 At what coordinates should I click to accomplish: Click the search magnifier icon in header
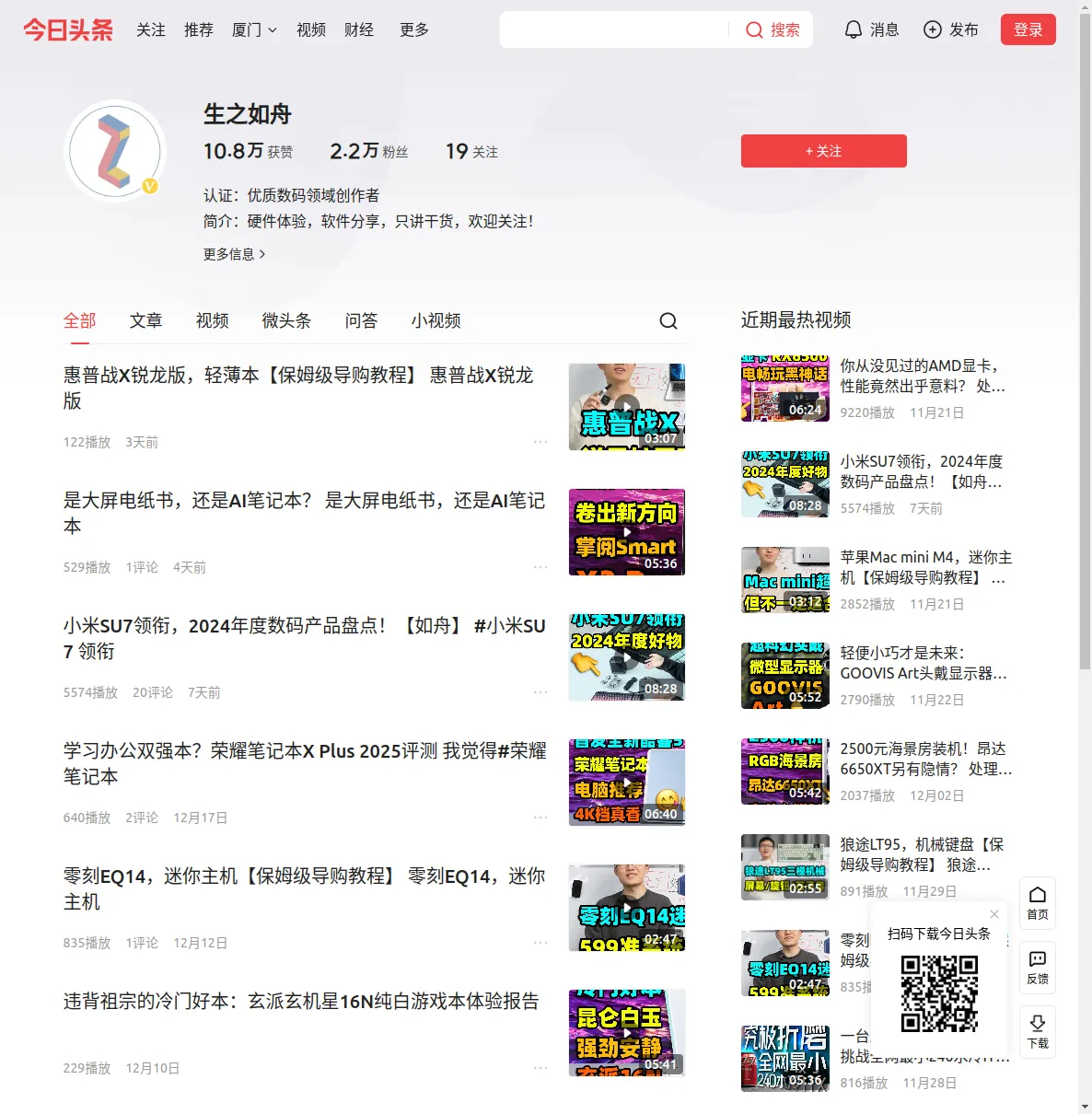tap(754, 30)
